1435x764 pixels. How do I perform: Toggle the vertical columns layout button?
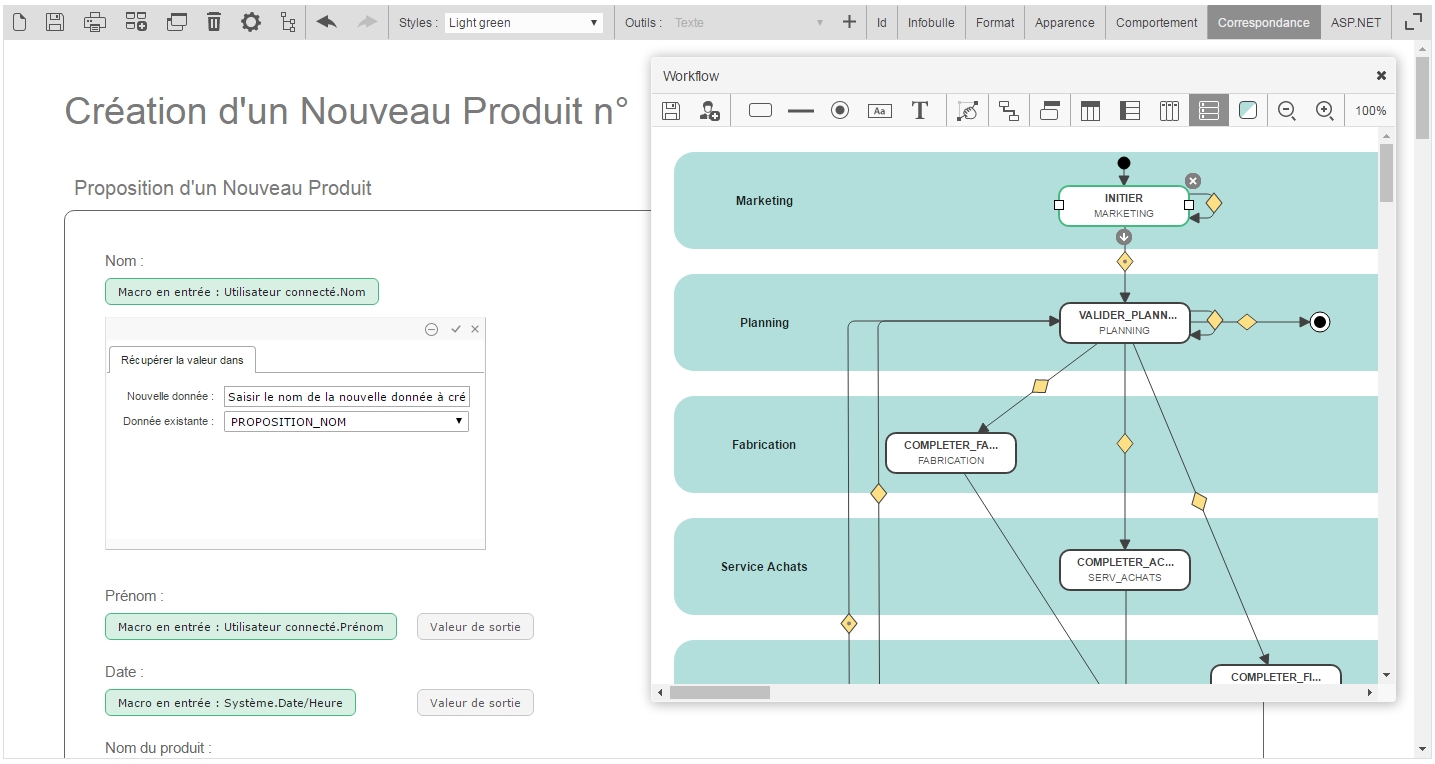1169,111
